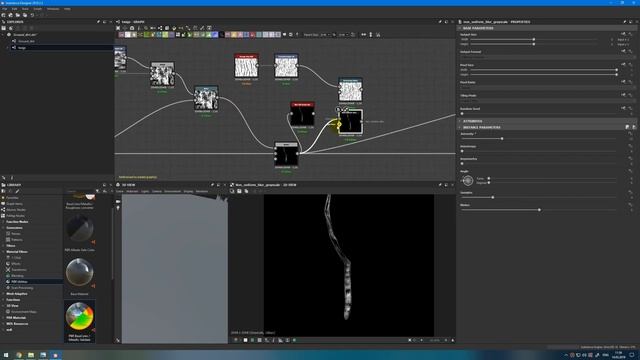Open the notification center in the system tray
The image size is (640, 360).
pos(631,355)
